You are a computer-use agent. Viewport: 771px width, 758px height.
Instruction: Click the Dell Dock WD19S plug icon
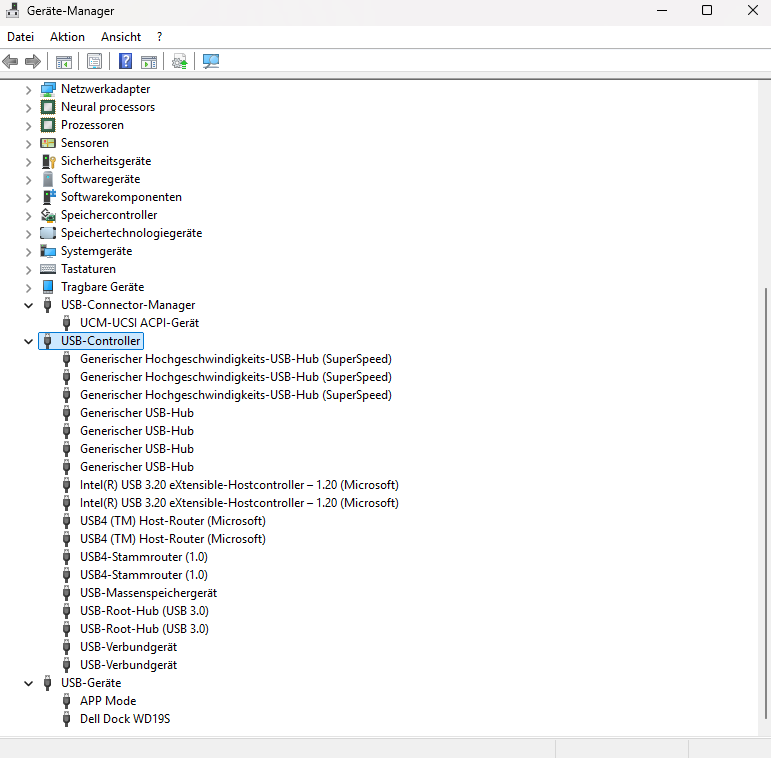[x=67, y=719]
